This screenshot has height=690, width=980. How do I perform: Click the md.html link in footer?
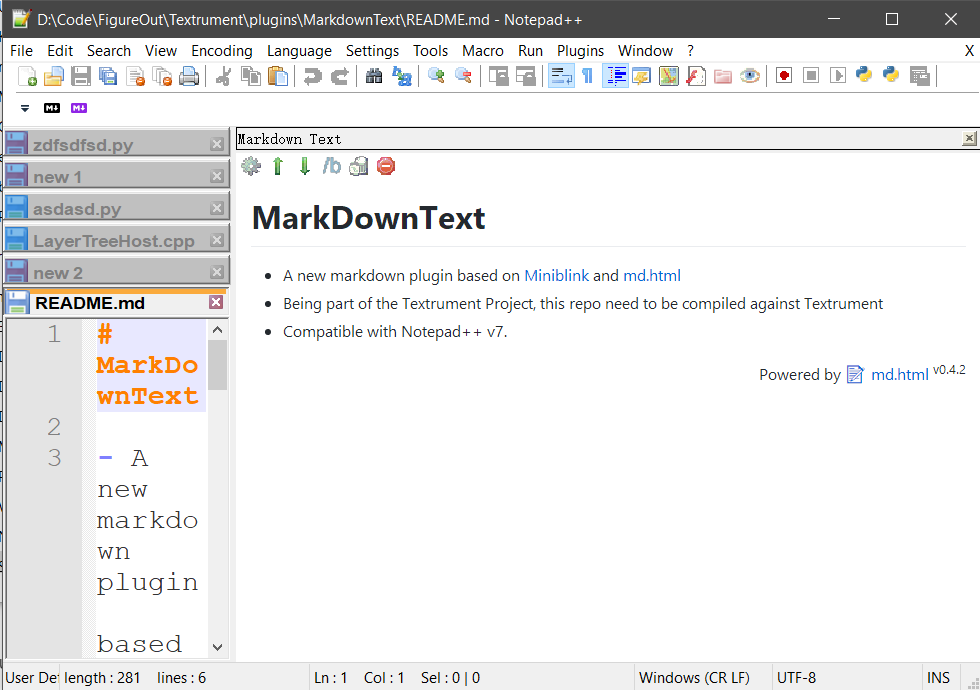899,374
